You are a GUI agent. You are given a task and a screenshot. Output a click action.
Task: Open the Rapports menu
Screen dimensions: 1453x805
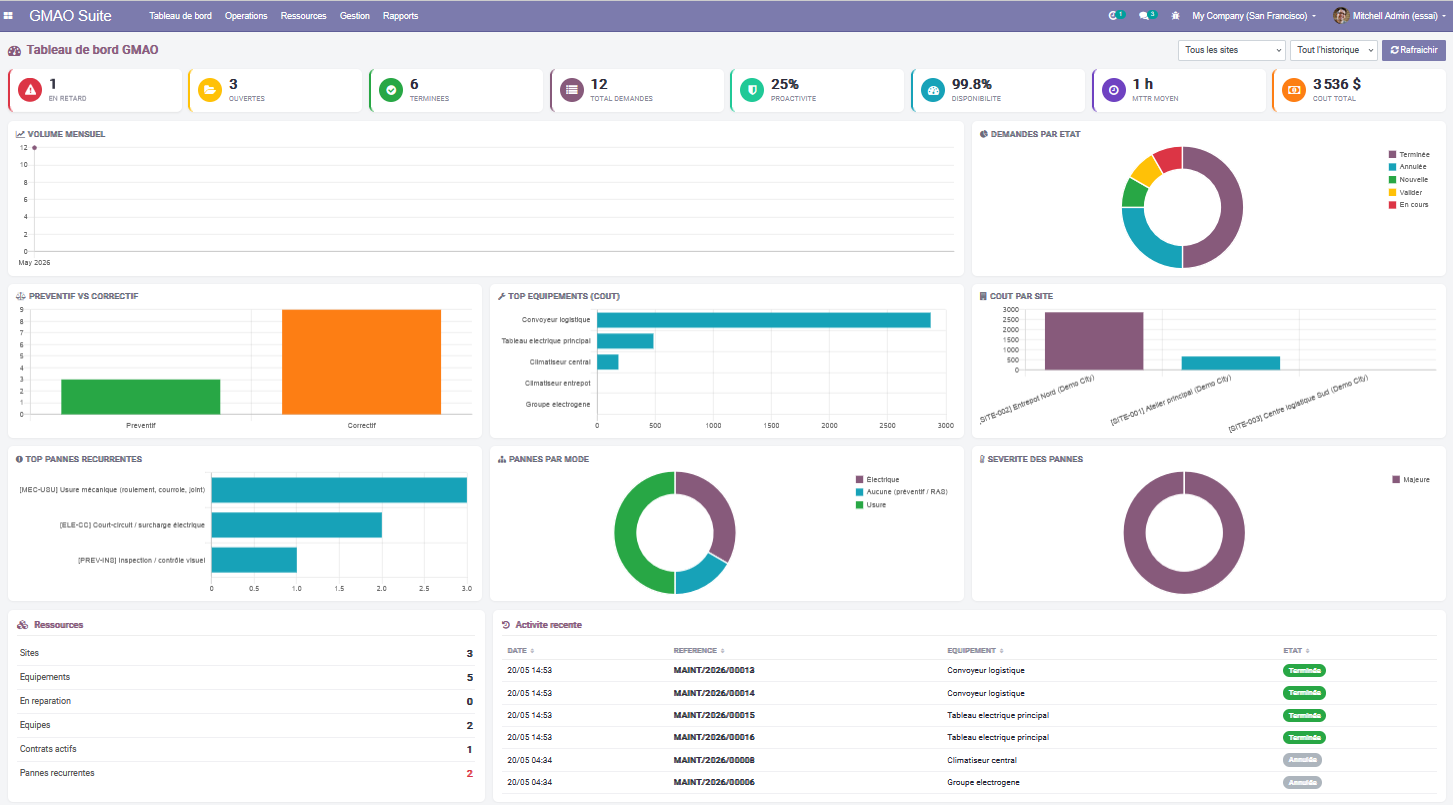(401, 16)
